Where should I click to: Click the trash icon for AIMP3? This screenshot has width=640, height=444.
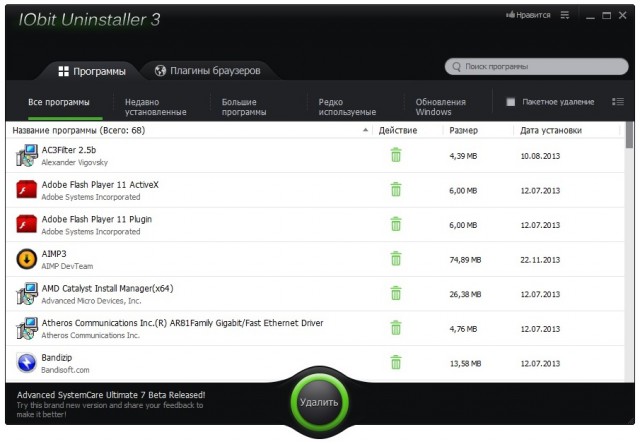[396, 259]
